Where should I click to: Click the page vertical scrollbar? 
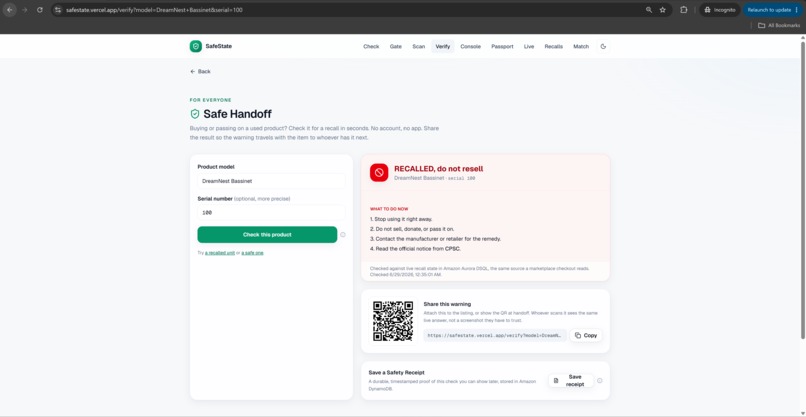(x=803, y=190)
